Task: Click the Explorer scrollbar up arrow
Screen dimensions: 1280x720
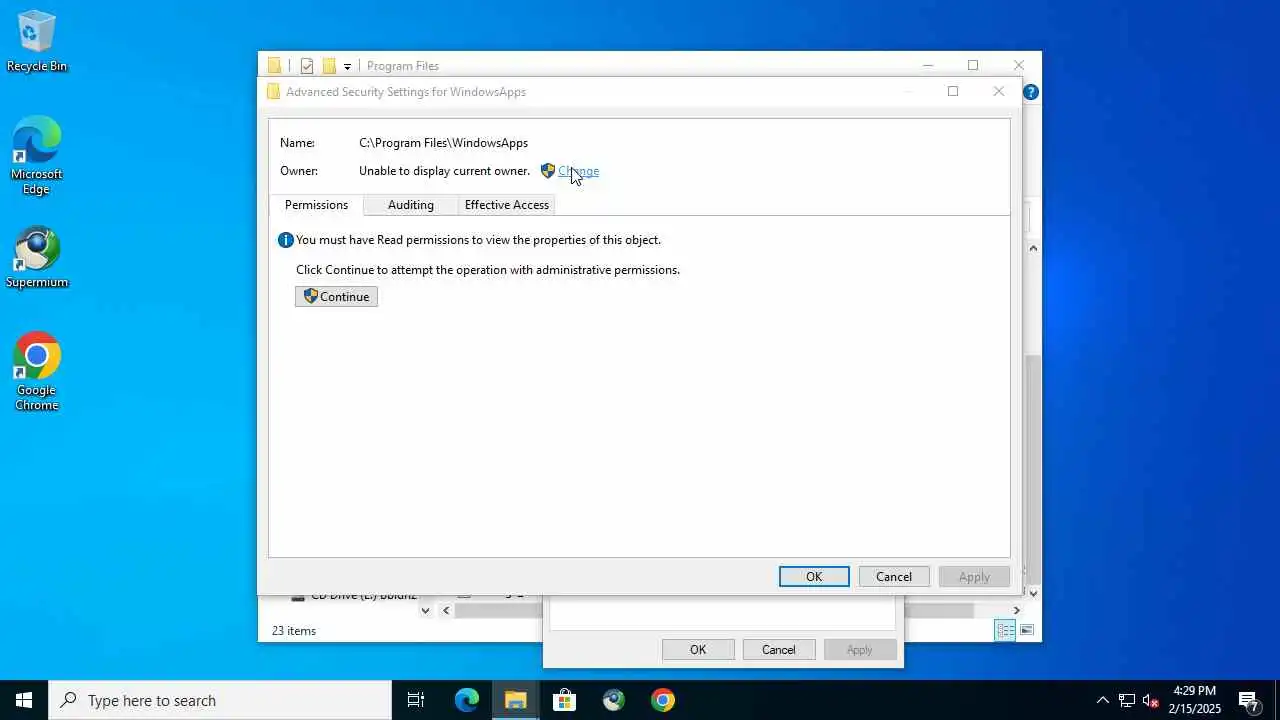Action: pos(1033,248)
